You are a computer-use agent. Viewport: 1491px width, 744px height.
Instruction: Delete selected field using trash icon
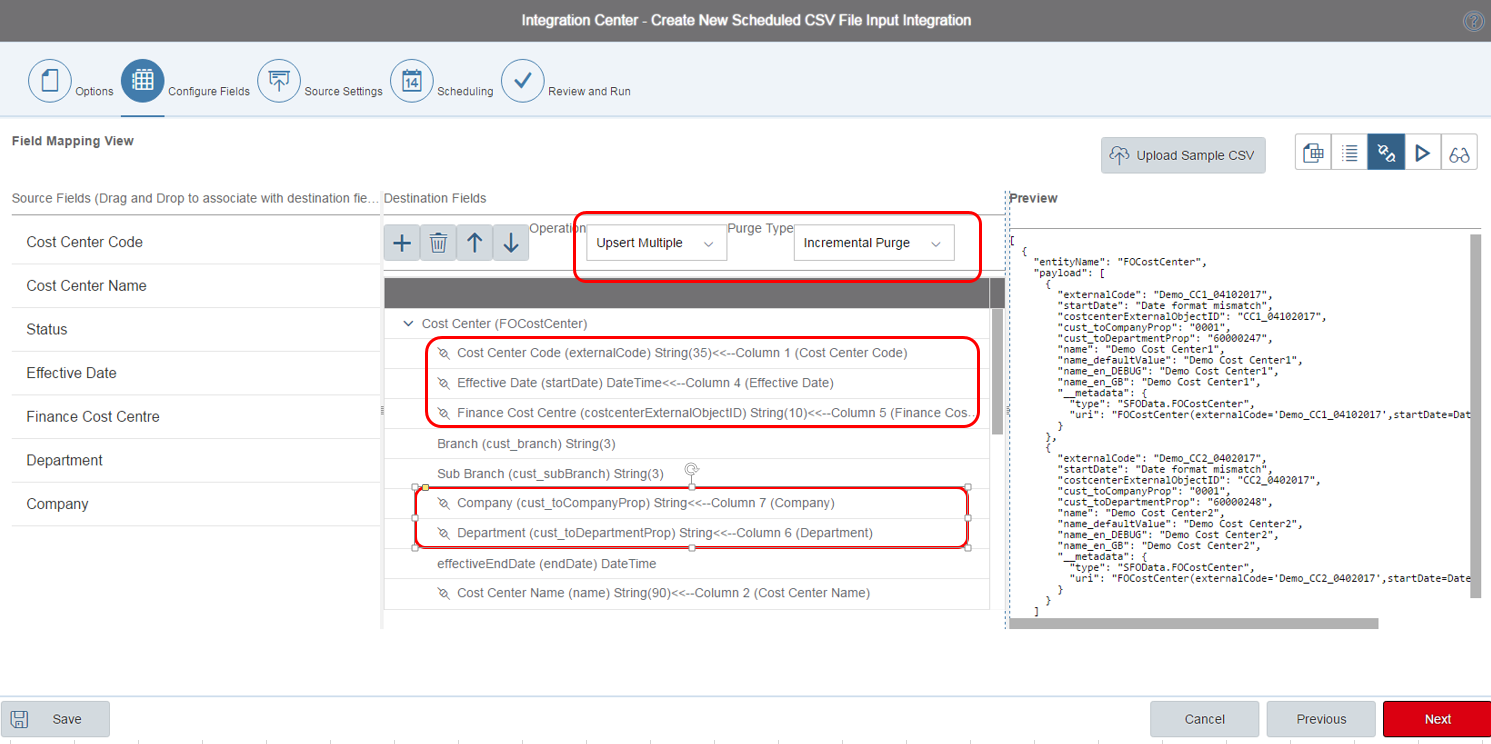tap(438, 242)
